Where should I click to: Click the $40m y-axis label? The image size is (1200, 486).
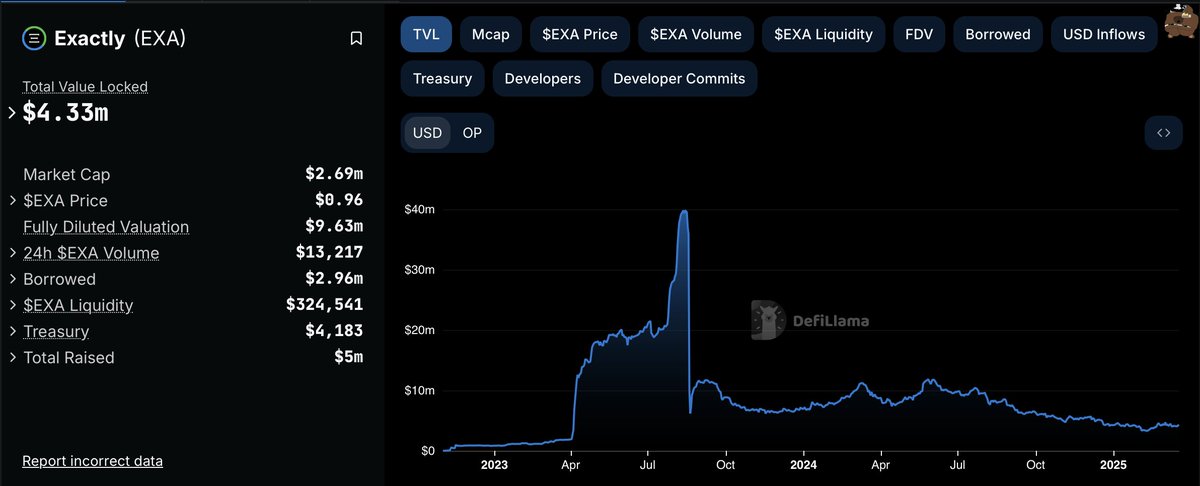[419, 209]
